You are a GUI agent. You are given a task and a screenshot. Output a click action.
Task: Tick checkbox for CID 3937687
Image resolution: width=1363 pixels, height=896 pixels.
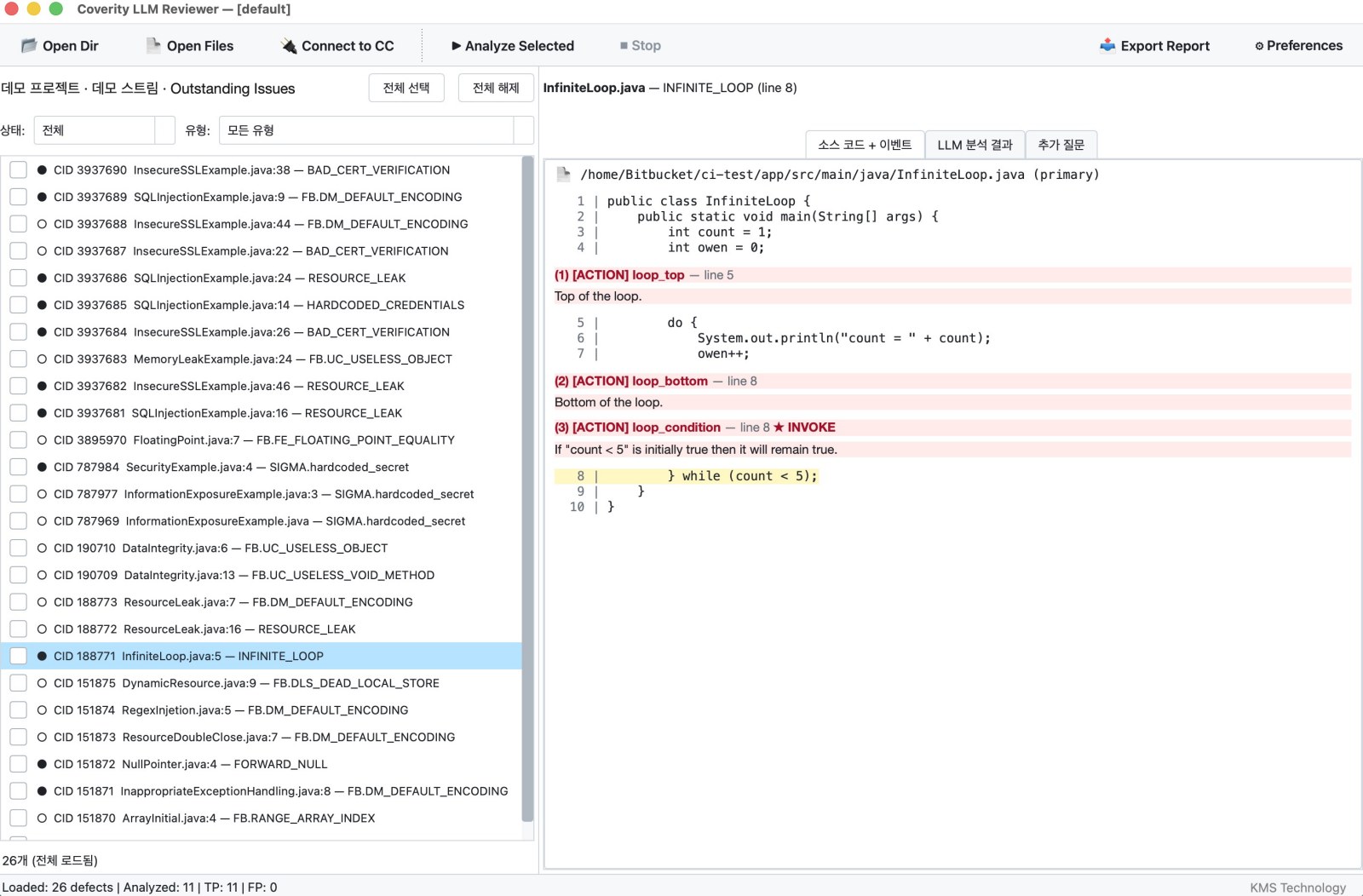pyautogui.click(x=18, y=251)
